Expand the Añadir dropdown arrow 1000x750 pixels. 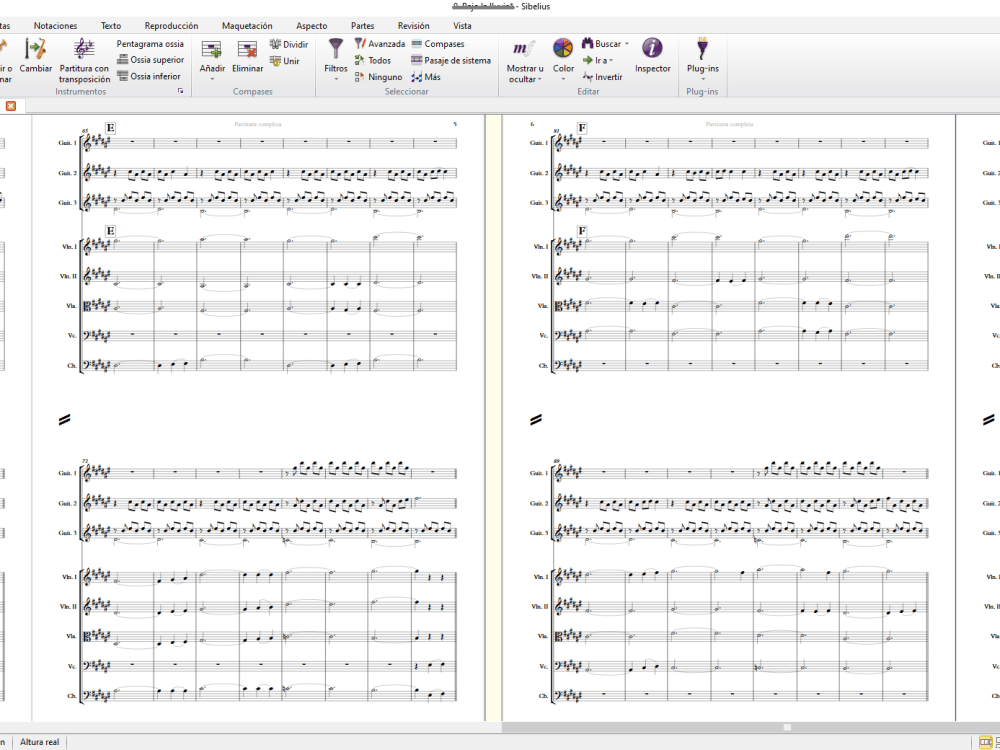click(212, 79)
